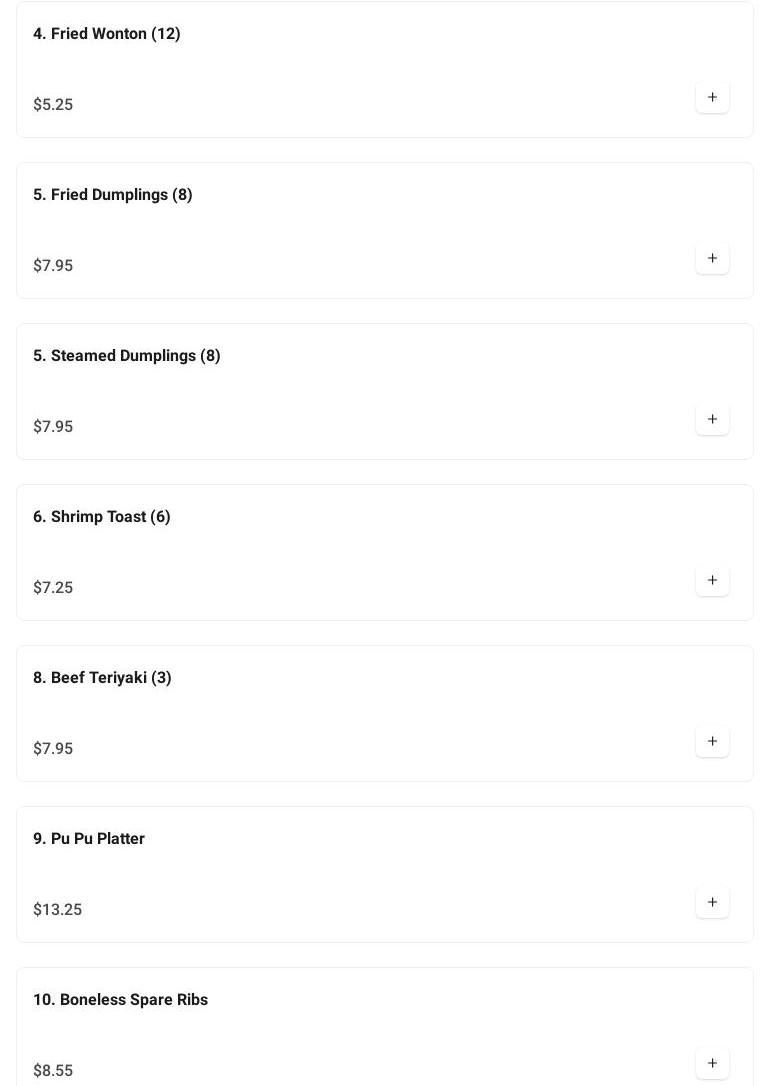Add Steamed Dumplings (8) with plus icon

(712, 419)
